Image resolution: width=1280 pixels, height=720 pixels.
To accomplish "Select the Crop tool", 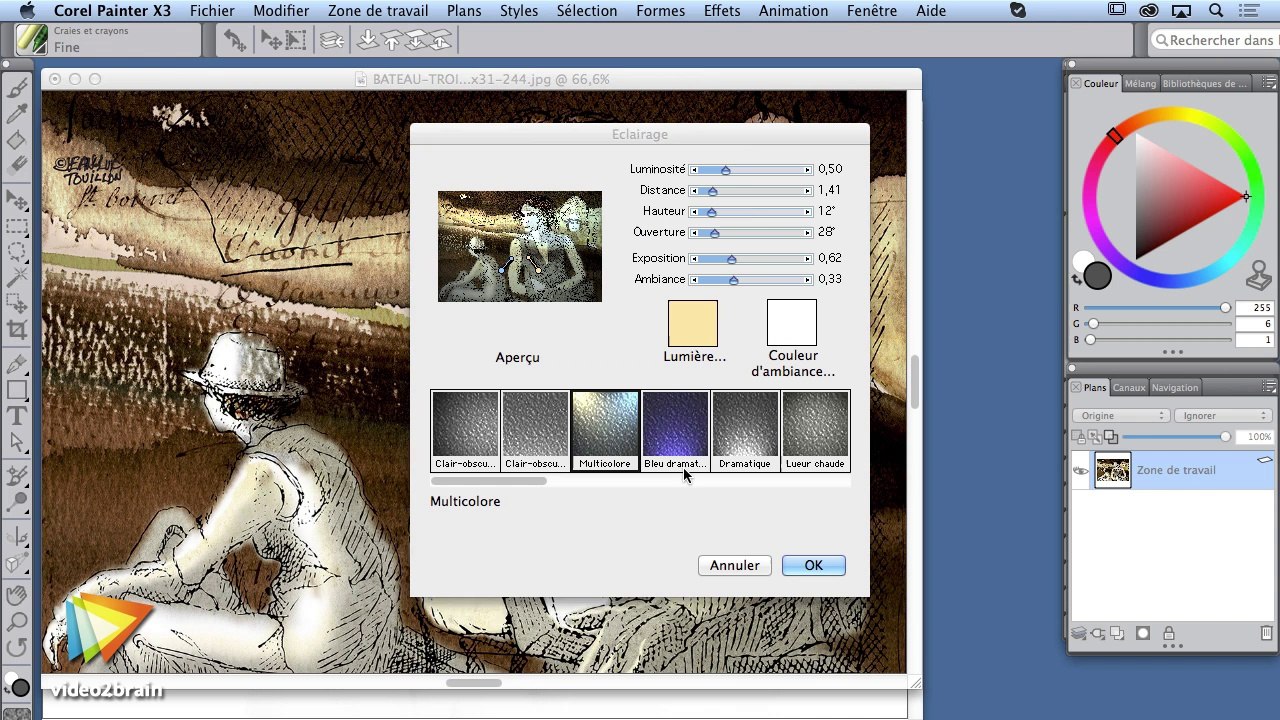I will [x=17, y=329].
